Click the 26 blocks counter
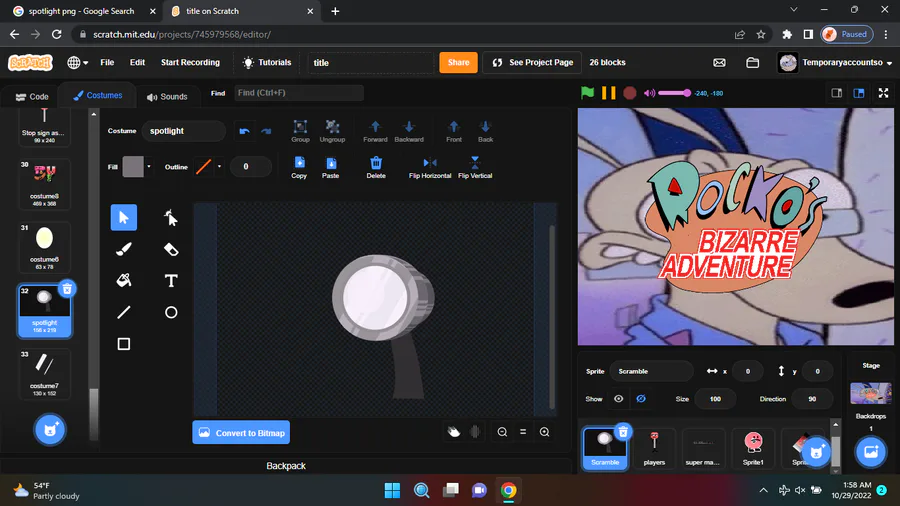This screenshot has height=506, width=900. click(x=607, y=63)
